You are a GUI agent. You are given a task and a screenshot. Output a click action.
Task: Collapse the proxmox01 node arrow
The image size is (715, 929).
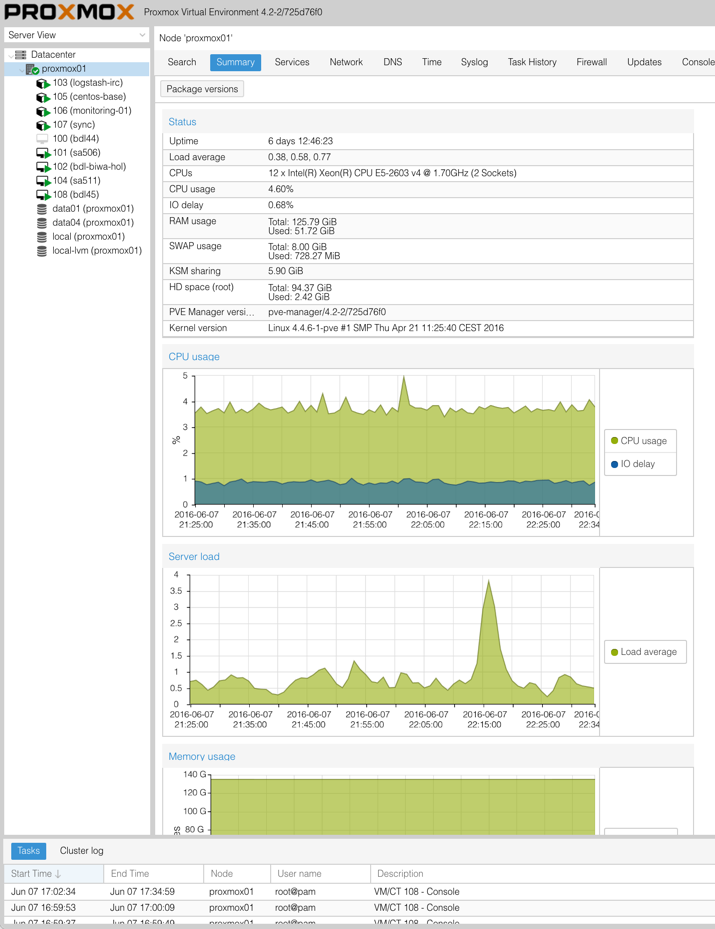click(x=20, y=69)
